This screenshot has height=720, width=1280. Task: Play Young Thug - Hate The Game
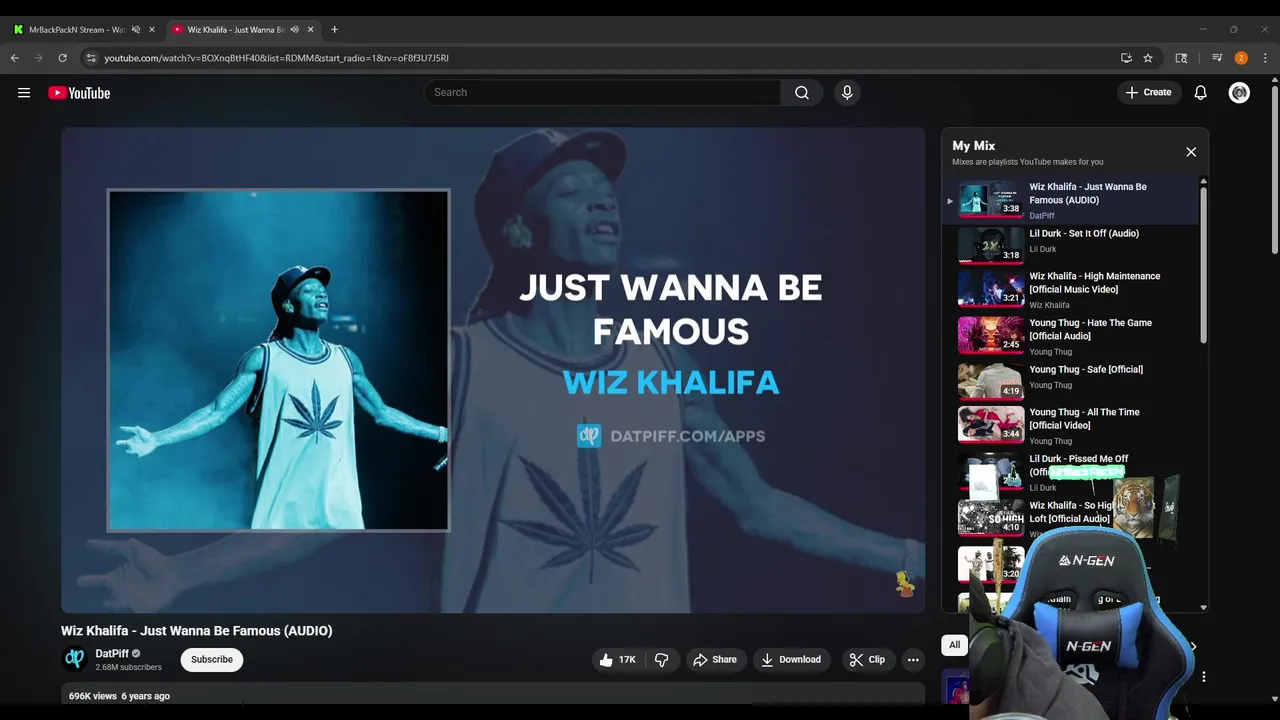click(1070, 336)
